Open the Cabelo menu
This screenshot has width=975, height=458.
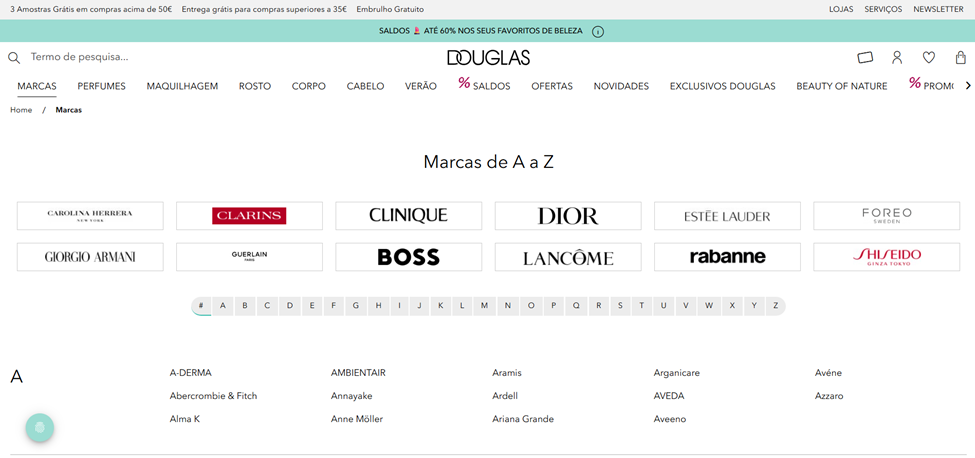click(365, 86)
